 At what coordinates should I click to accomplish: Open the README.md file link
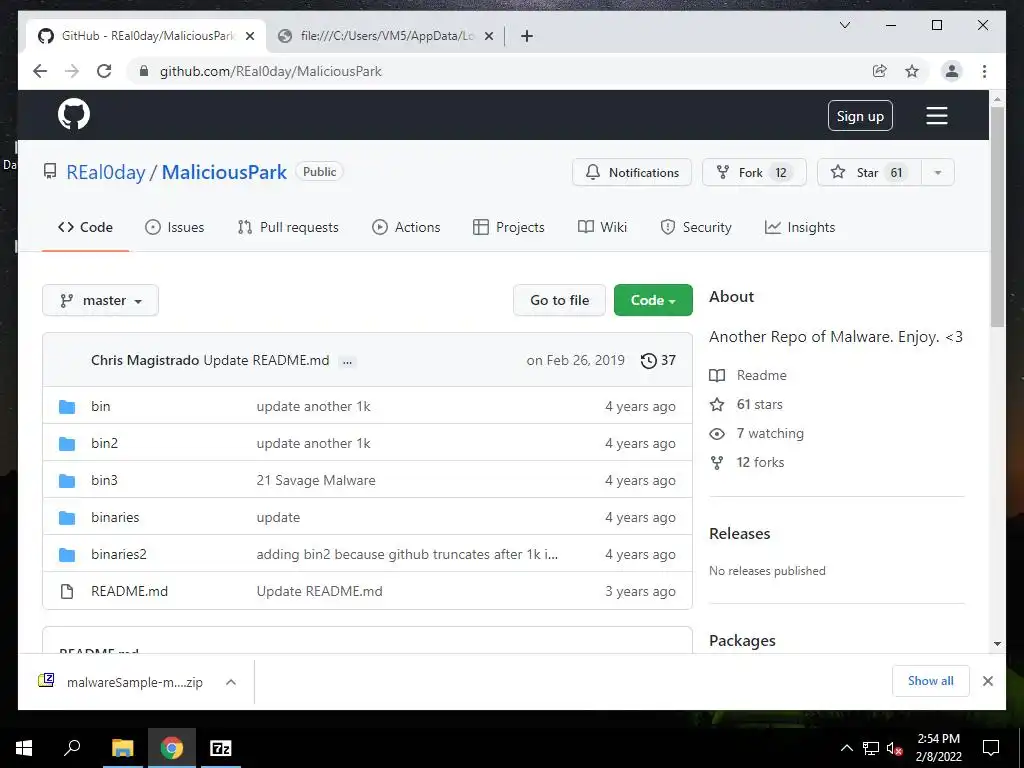[x=129, y=592]
